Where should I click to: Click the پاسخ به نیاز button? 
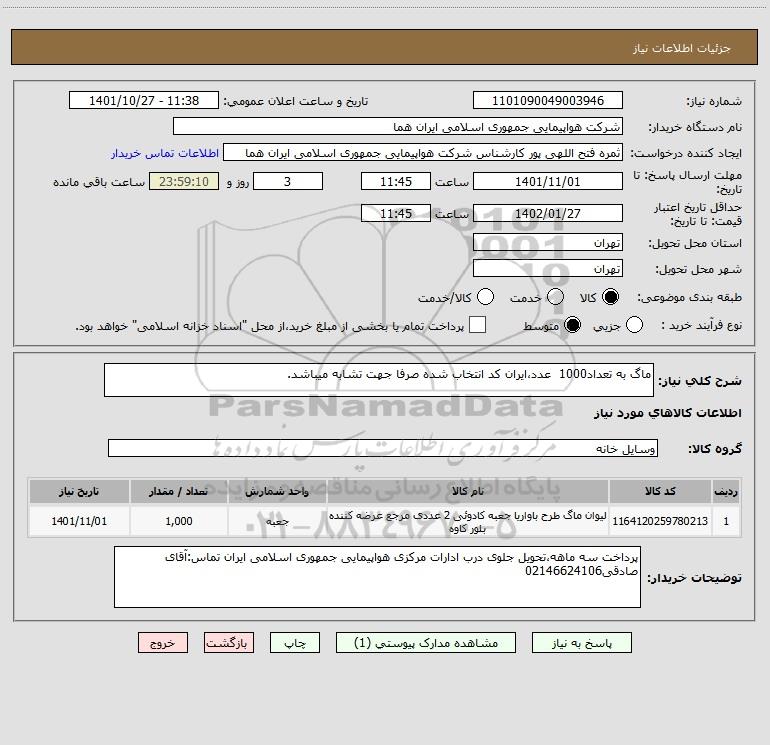click(582, 643)
